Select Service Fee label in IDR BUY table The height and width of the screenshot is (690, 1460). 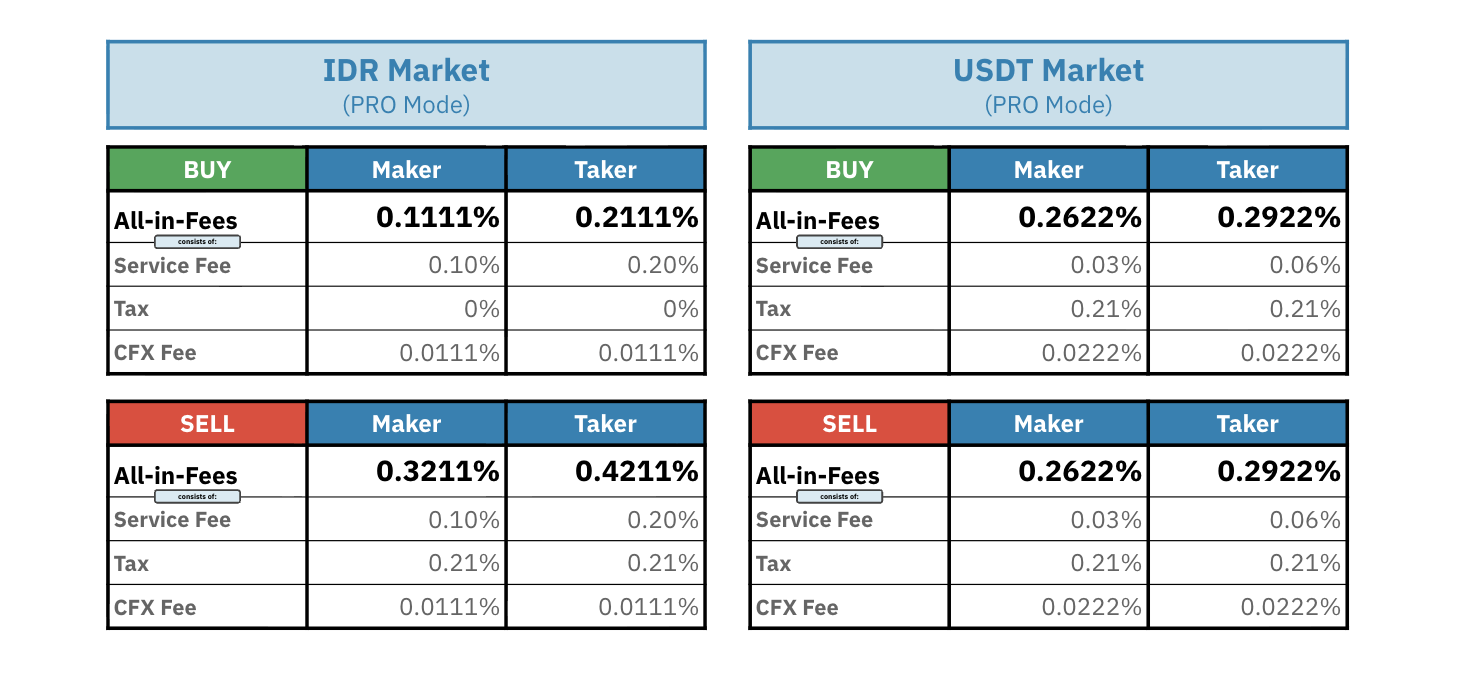(x=172, y=266)
